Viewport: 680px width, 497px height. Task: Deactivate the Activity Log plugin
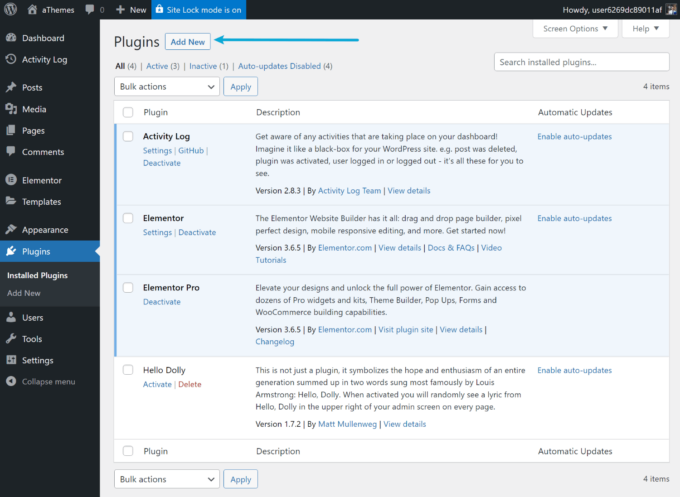click(162, 163)
